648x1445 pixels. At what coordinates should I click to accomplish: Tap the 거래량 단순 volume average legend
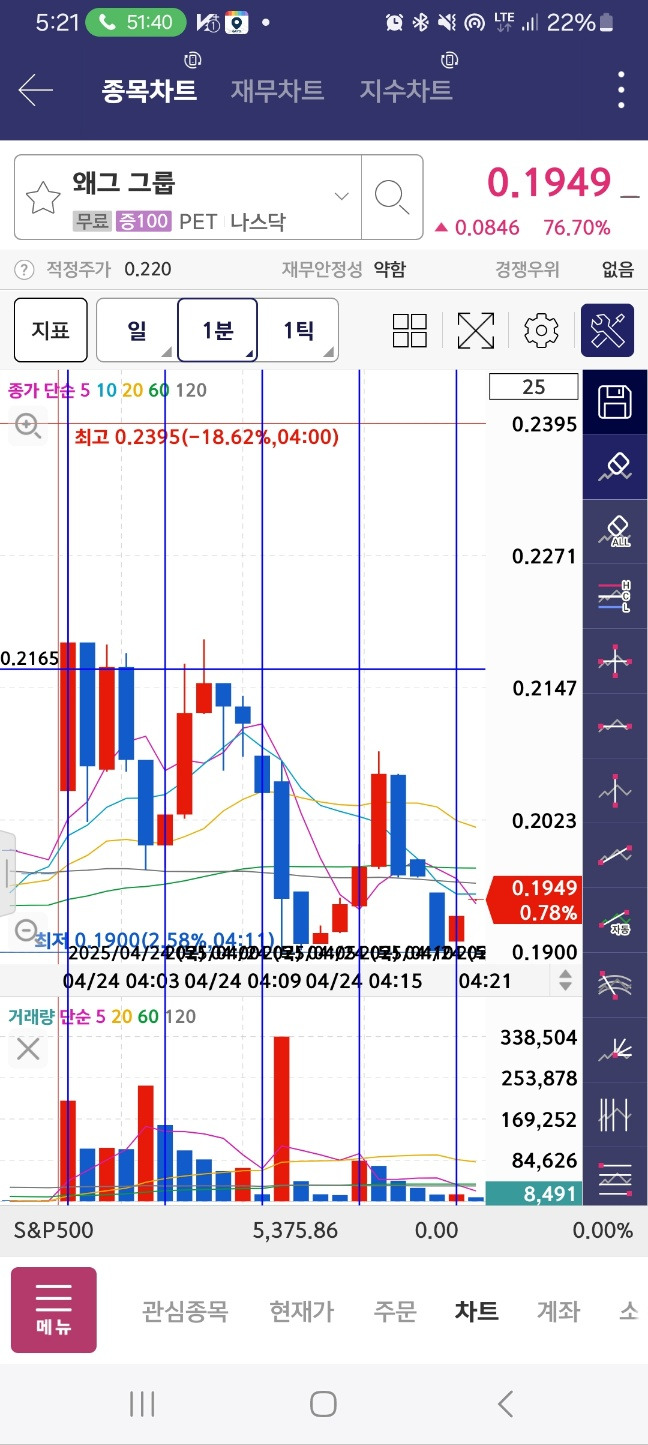[102, 1016]
